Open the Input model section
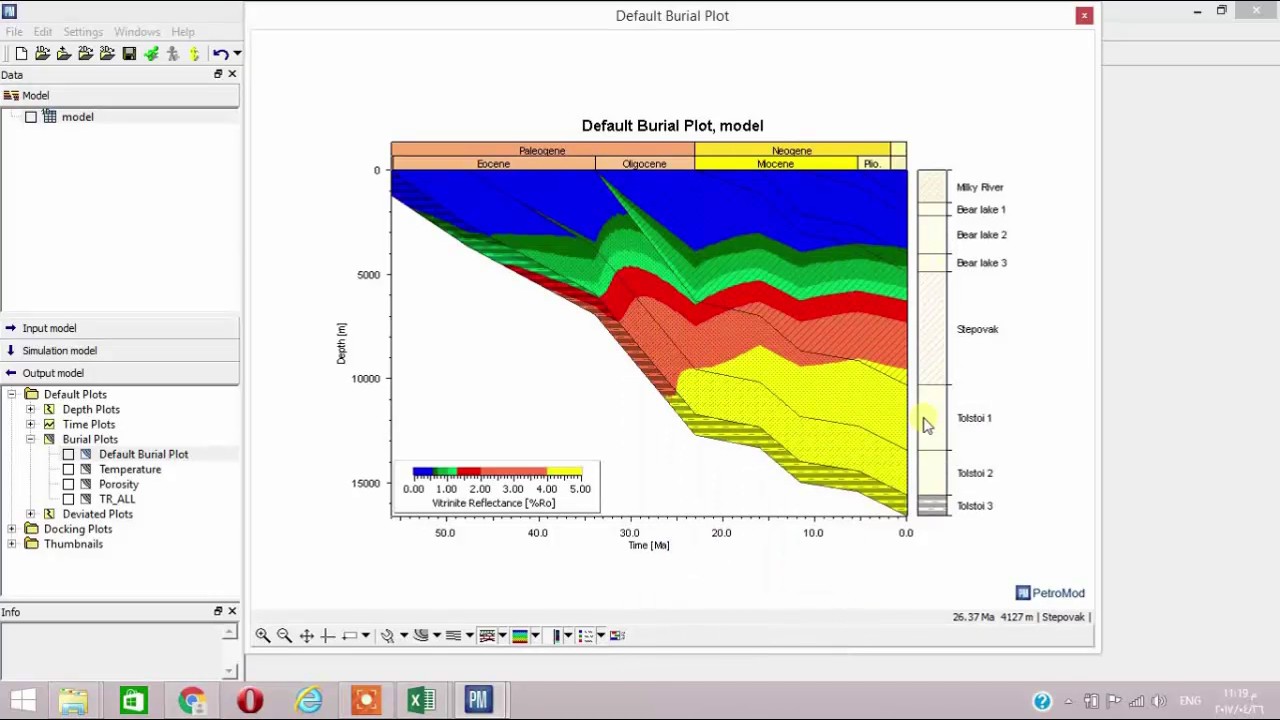This screenshot has height=720, width=1280. 119,328
